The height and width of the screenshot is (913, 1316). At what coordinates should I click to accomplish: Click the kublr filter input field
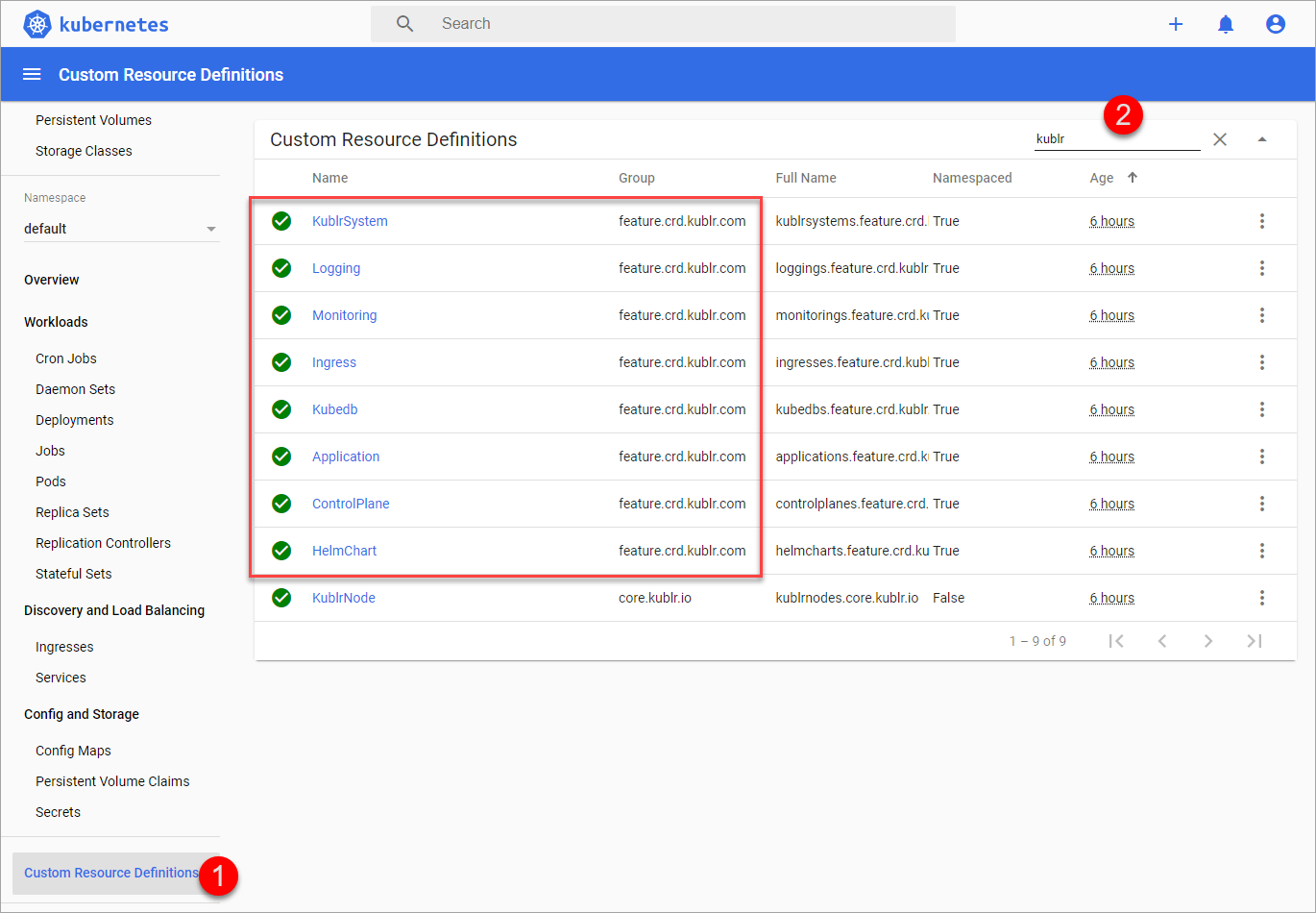click(x=1117, y=139)
